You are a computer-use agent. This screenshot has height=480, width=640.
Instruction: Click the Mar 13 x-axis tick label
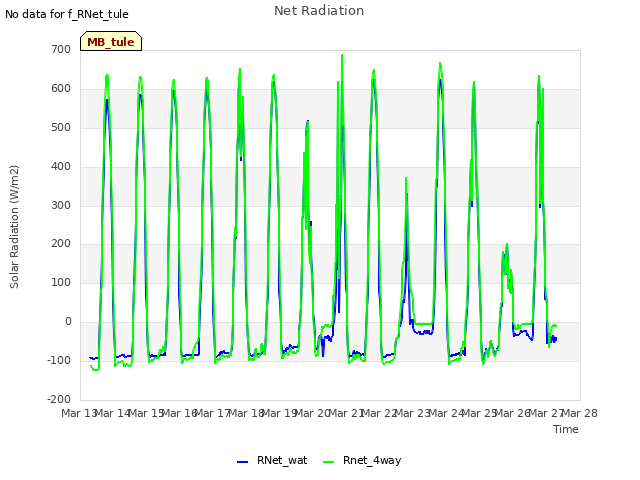coord(79,413)
